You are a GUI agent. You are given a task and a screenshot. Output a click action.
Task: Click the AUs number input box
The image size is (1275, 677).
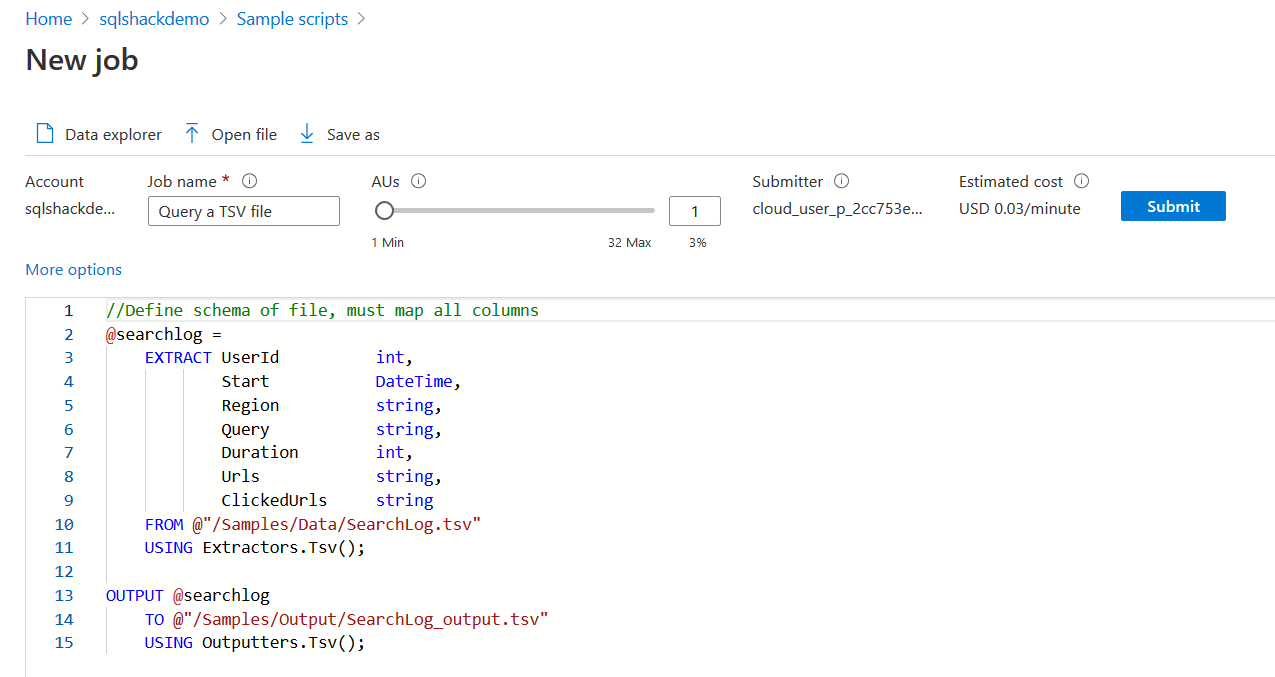click(694, 211)
